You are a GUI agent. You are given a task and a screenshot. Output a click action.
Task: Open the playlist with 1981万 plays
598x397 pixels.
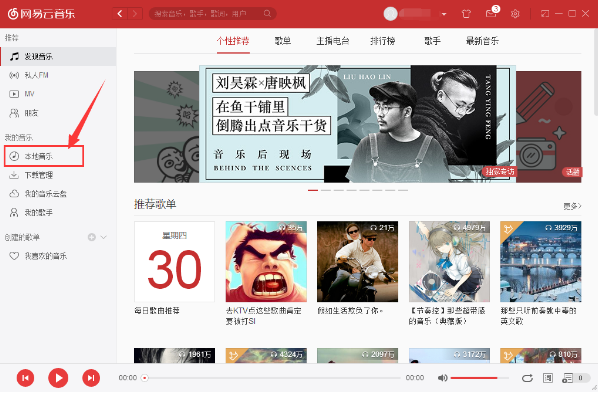[174, 355]
